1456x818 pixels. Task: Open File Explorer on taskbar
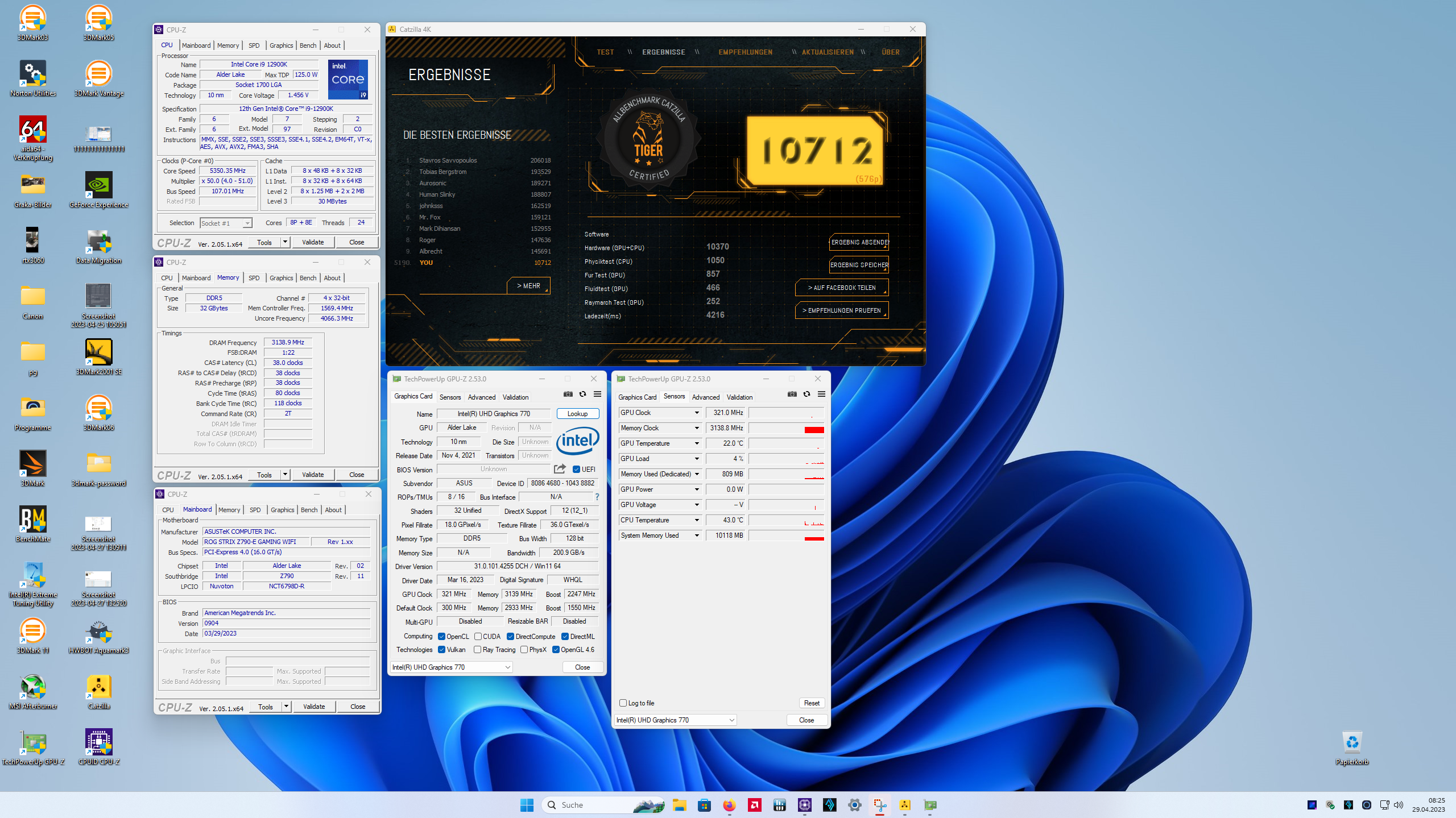coord(679,805)
